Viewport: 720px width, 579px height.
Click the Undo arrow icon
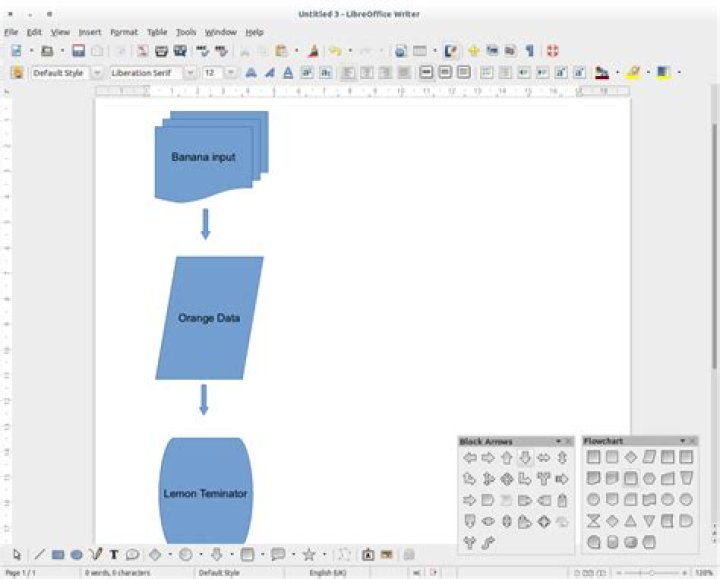click(335, 51)
